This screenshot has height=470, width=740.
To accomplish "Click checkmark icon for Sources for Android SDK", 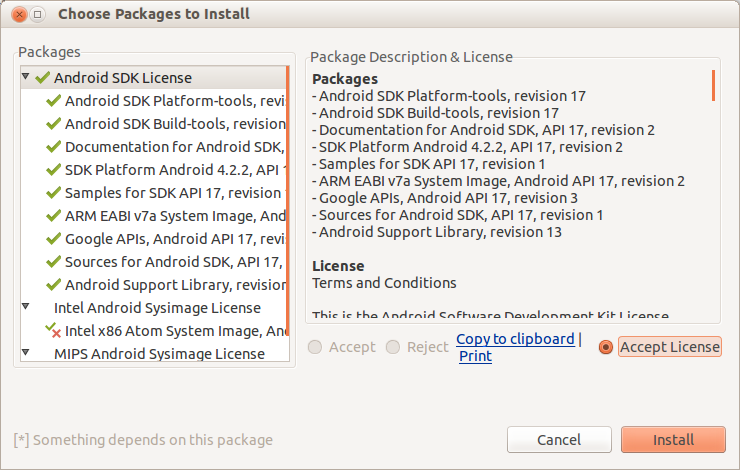I will pyautogui.click(x=53, y=261).
